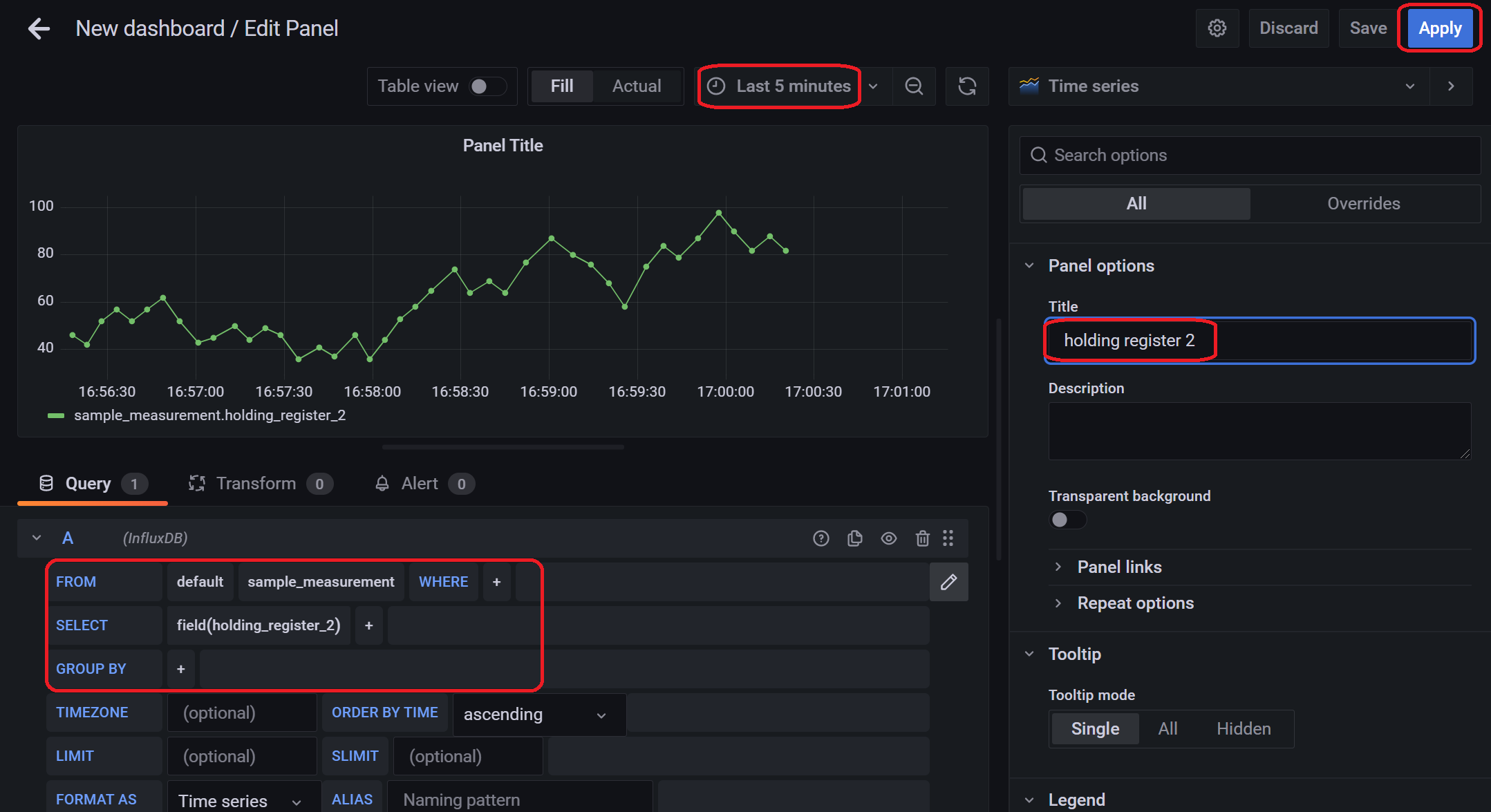The width and height of the screenshot is (1491, 812).
Task: Open the ORDER BY TIME ascending dropdown
Action: 538,715
